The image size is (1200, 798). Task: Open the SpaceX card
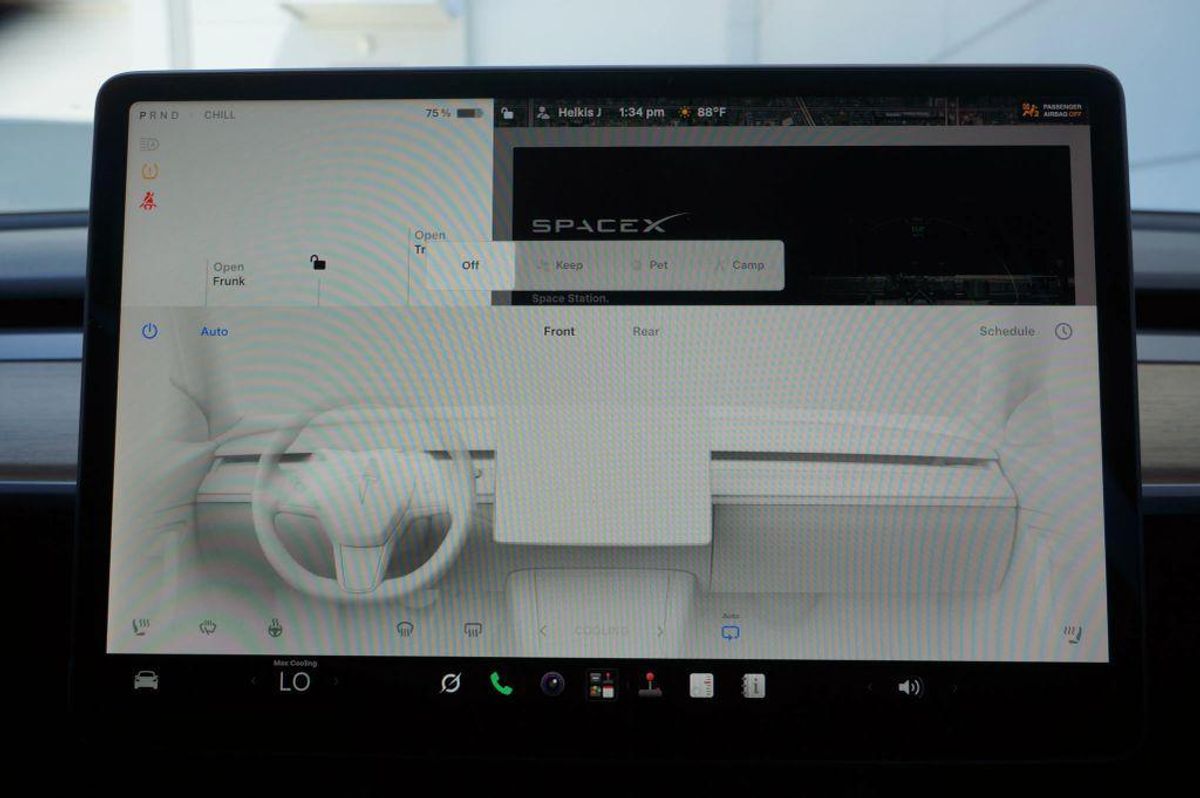tap(792, 225)
